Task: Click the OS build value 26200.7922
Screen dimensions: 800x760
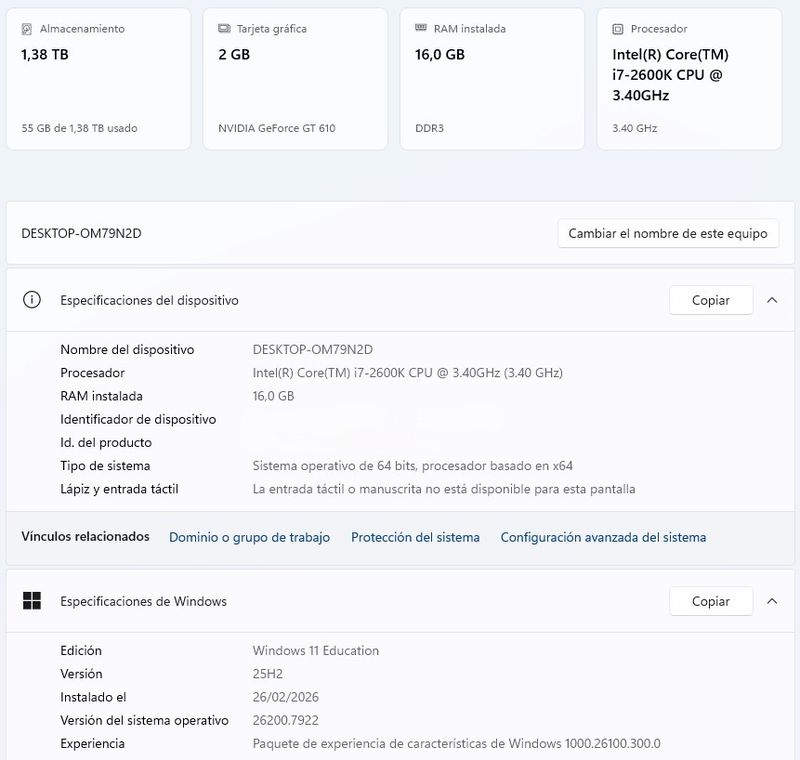Action: click(286, 720)
